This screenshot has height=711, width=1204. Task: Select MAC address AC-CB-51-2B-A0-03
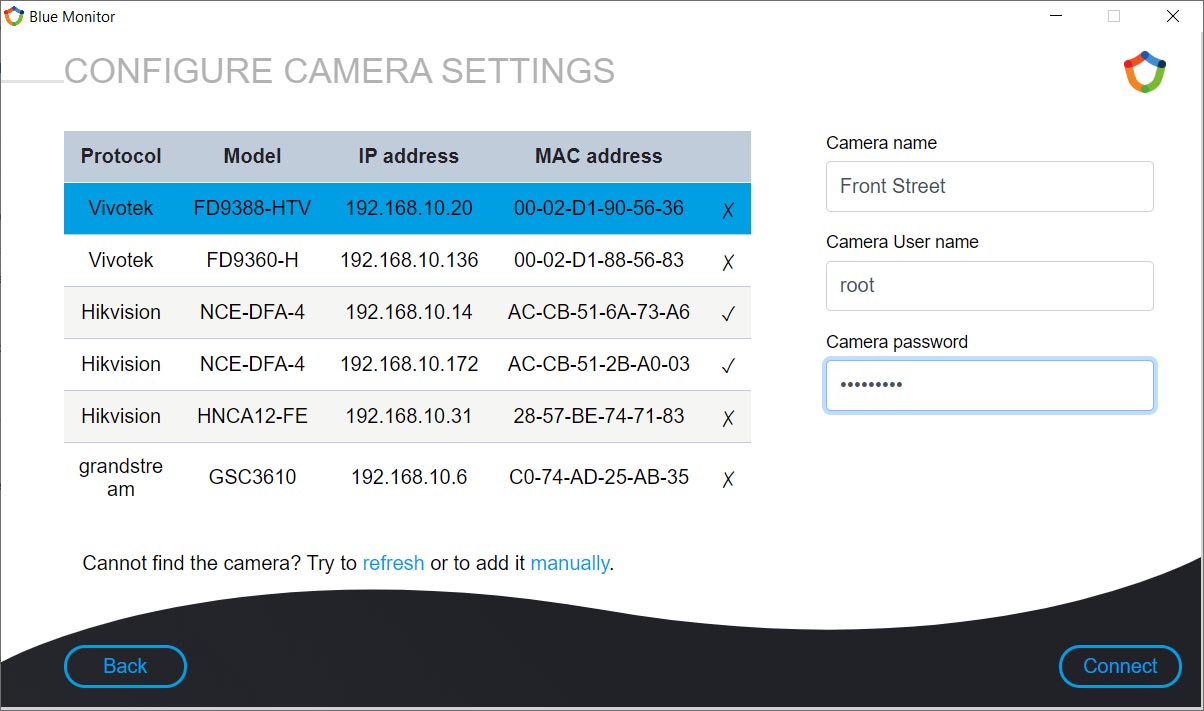point(599,364)
